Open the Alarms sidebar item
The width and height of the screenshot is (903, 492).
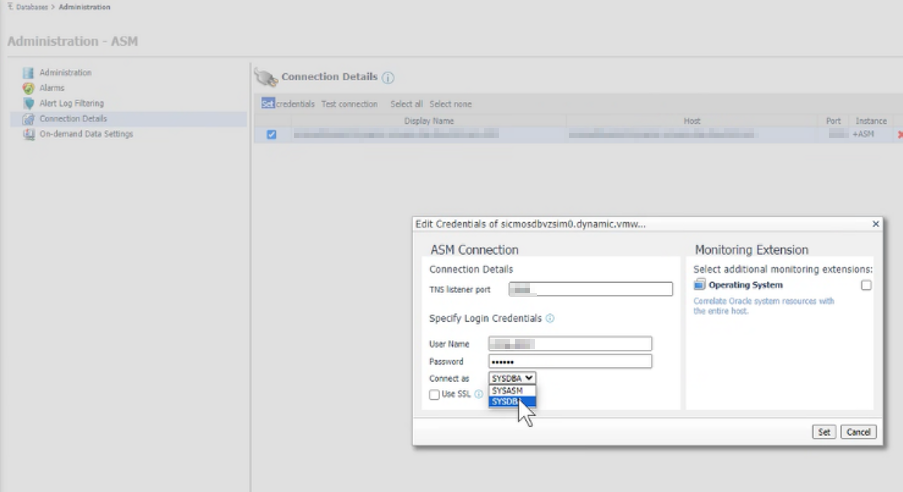pyautogui.click(x=52, y=88)
